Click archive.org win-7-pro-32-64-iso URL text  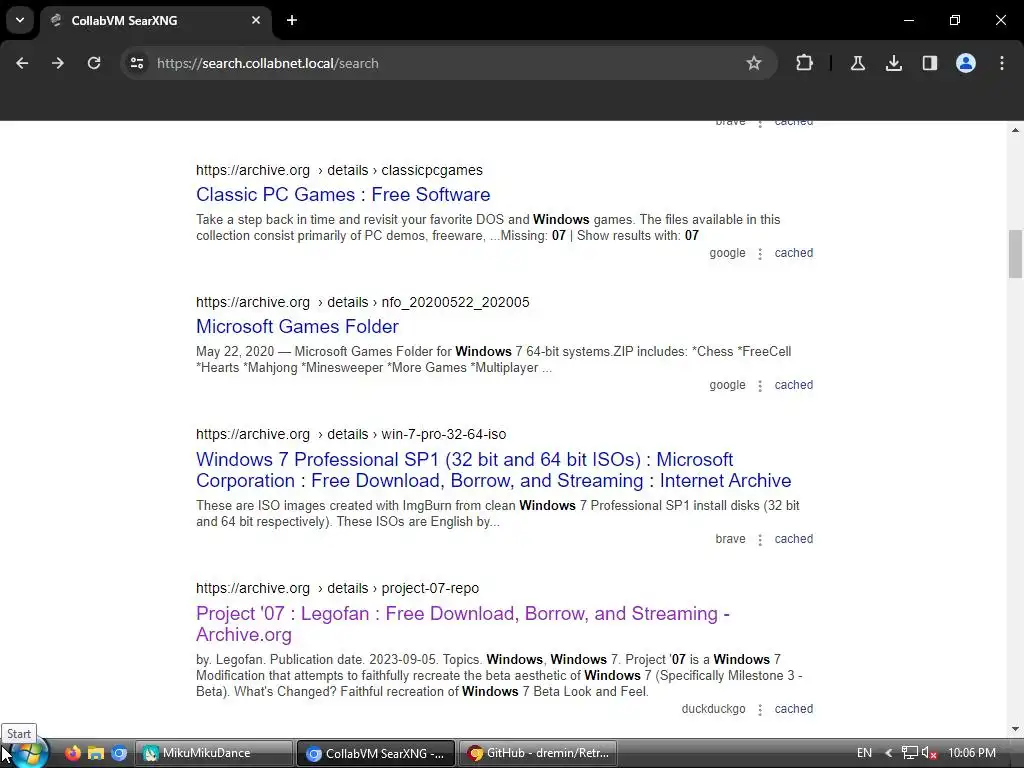tap(351, 434)
